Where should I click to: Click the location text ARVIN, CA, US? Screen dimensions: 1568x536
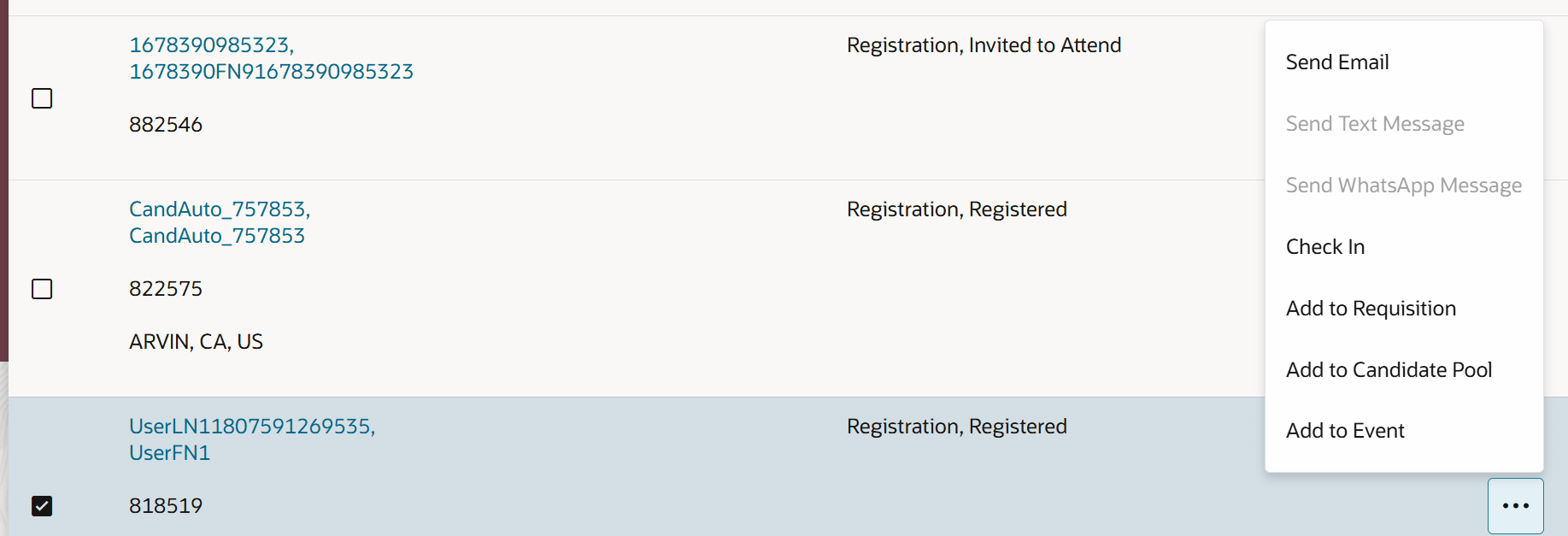click(x=197, y=341)
